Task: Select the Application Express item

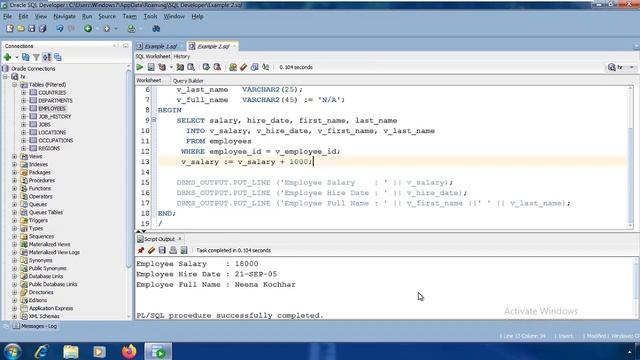Action: (51, 309)
